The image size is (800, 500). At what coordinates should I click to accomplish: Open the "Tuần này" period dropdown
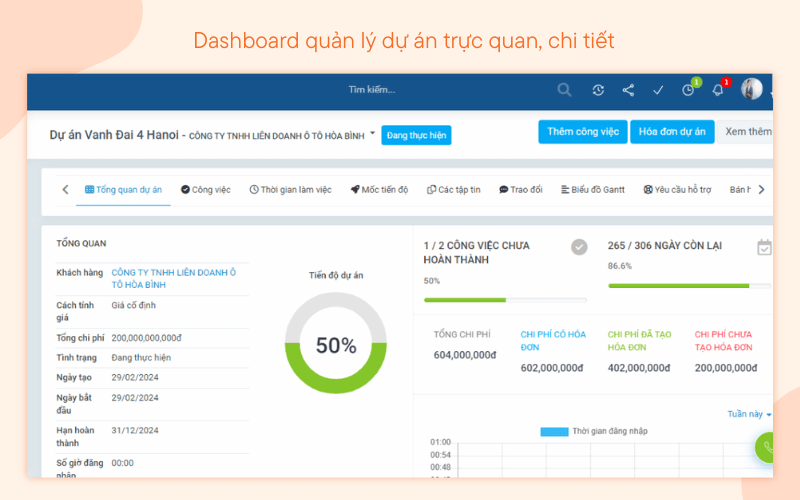coord(749,414)
